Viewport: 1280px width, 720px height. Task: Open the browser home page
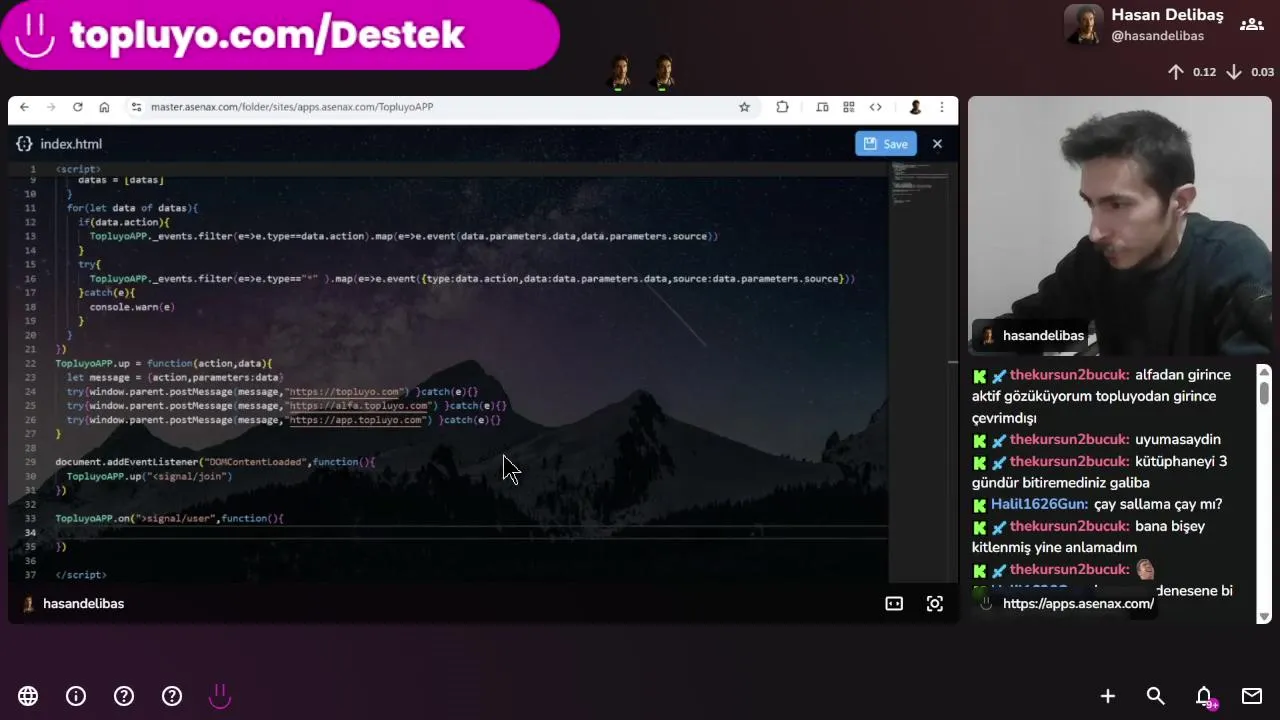(104, 107)
